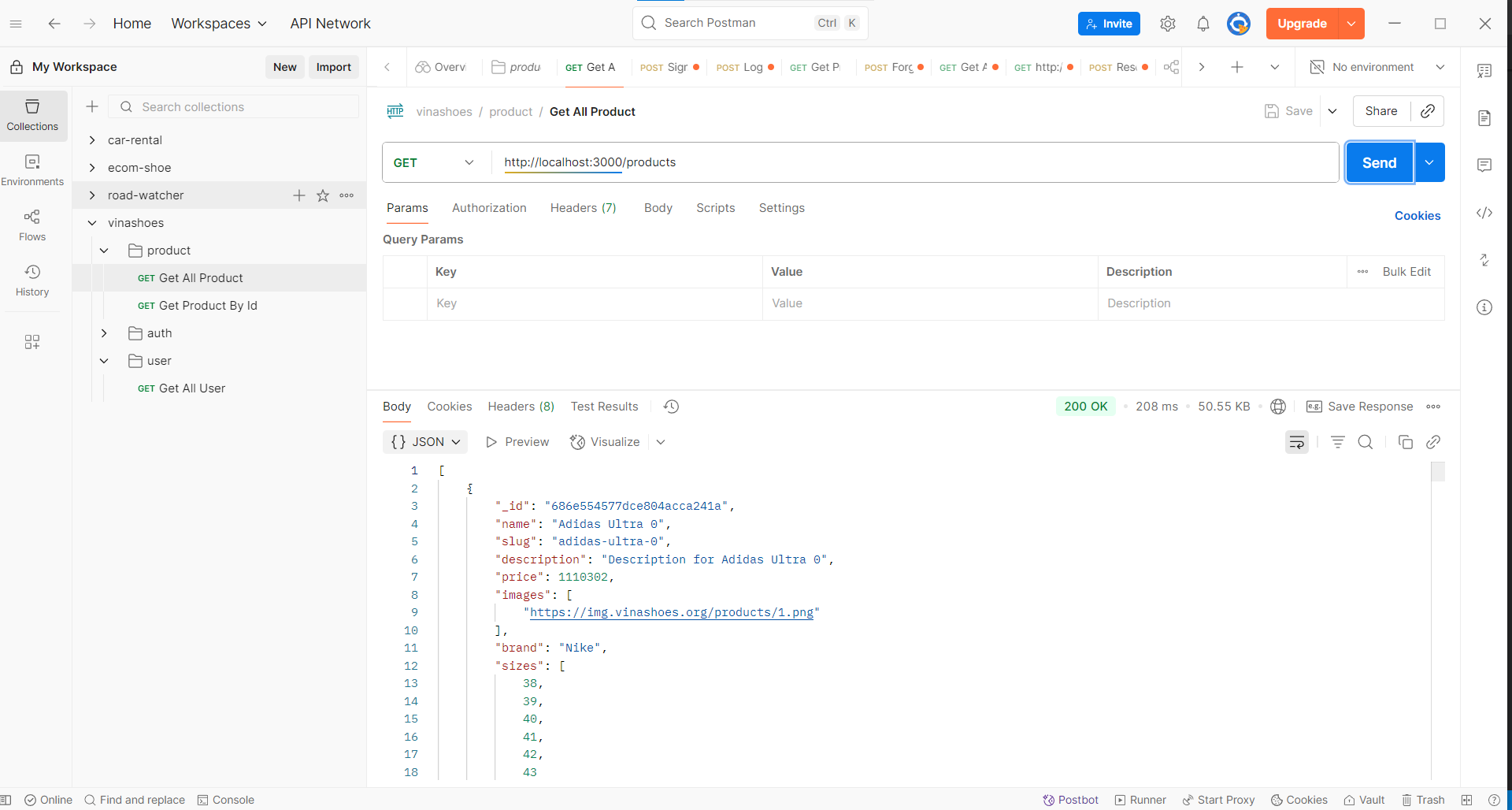The width and height of the screenshot is (1512, 810).
Task: Toggle word wrap in response viewer
Action: 1296,442
